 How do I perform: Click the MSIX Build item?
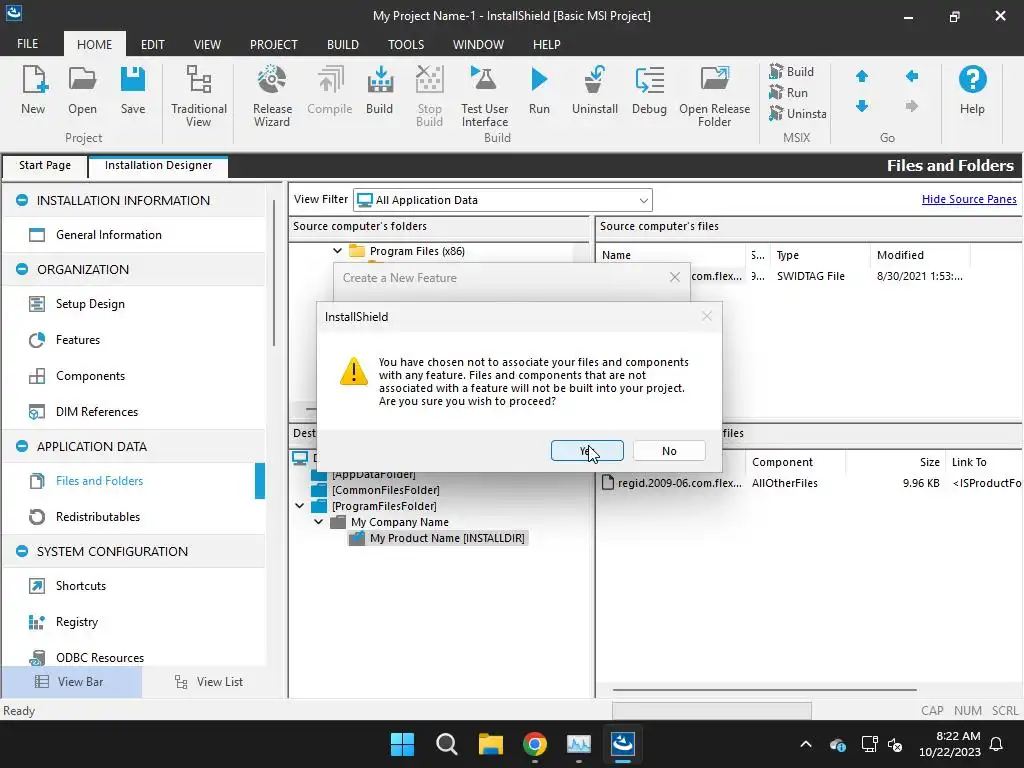pos(792,71)
